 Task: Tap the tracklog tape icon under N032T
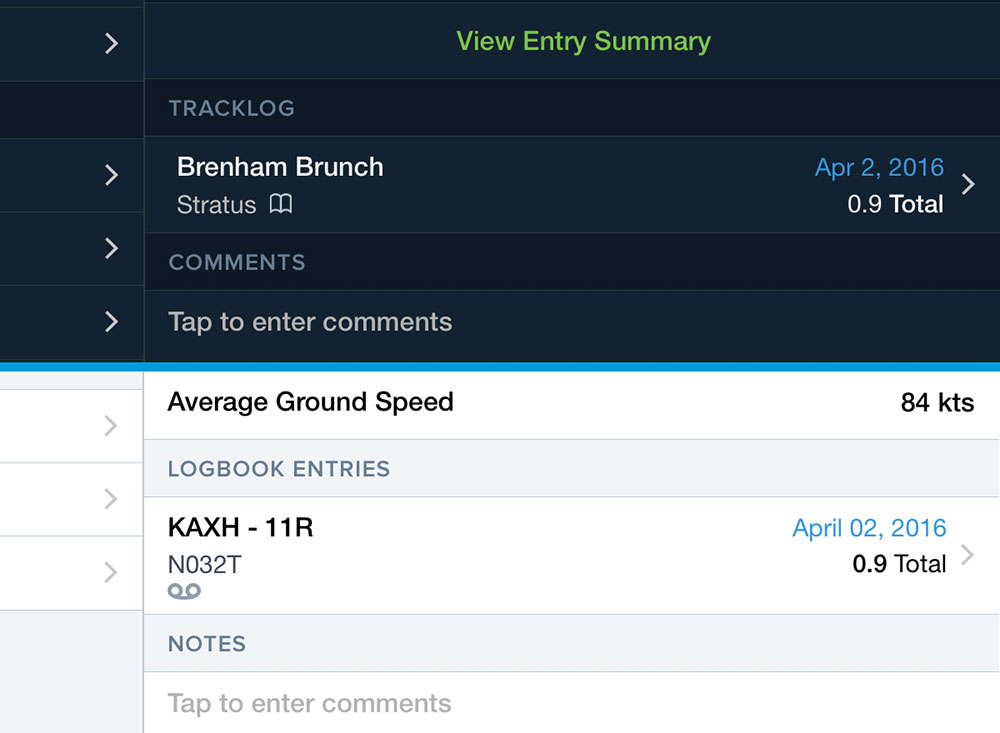click(x=185, y=591)
